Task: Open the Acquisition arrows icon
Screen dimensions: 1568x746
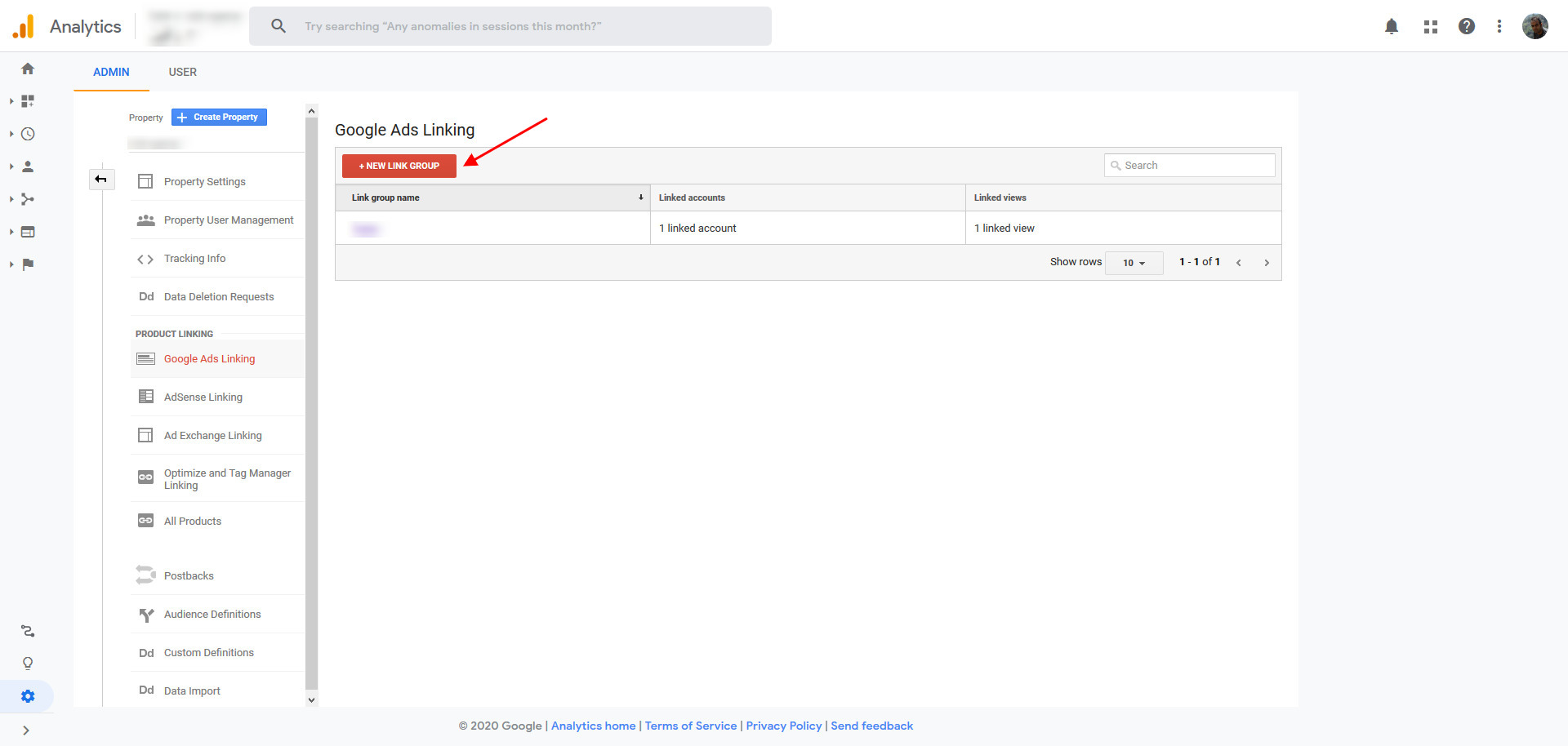Action: 28,199
